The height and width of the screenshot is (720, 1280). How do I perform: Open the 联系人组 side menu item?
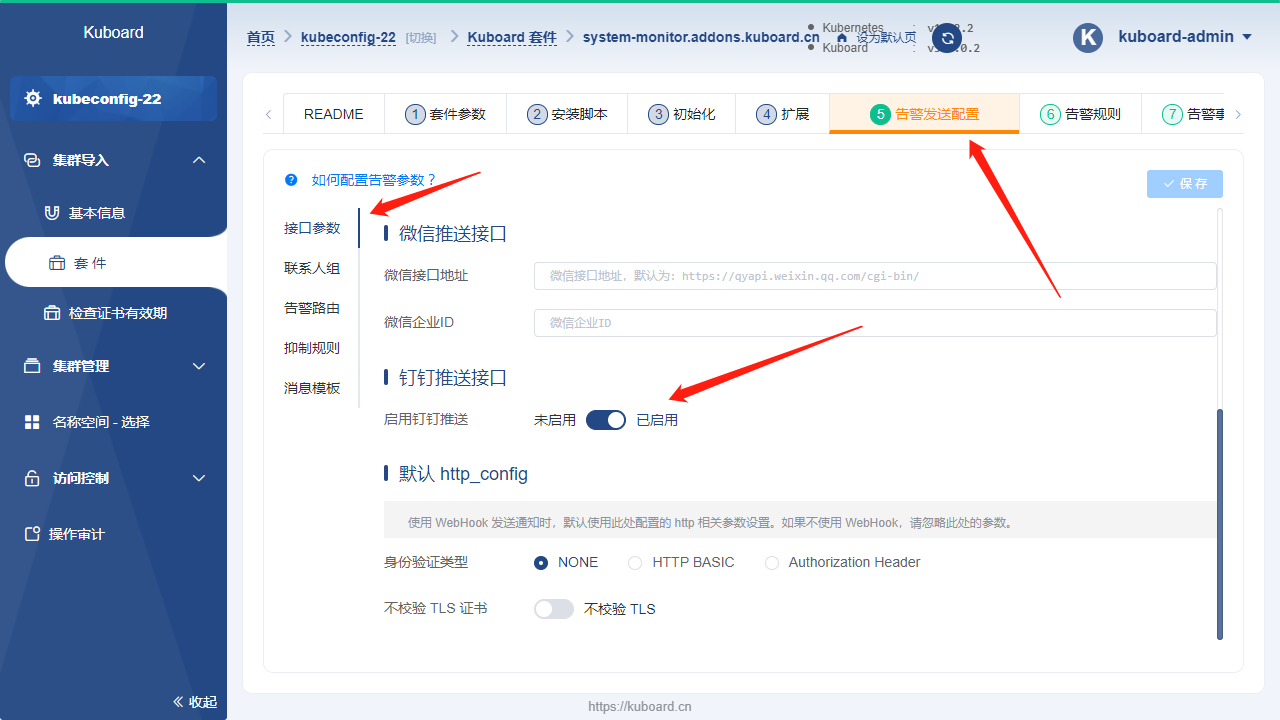pos(312,268)
